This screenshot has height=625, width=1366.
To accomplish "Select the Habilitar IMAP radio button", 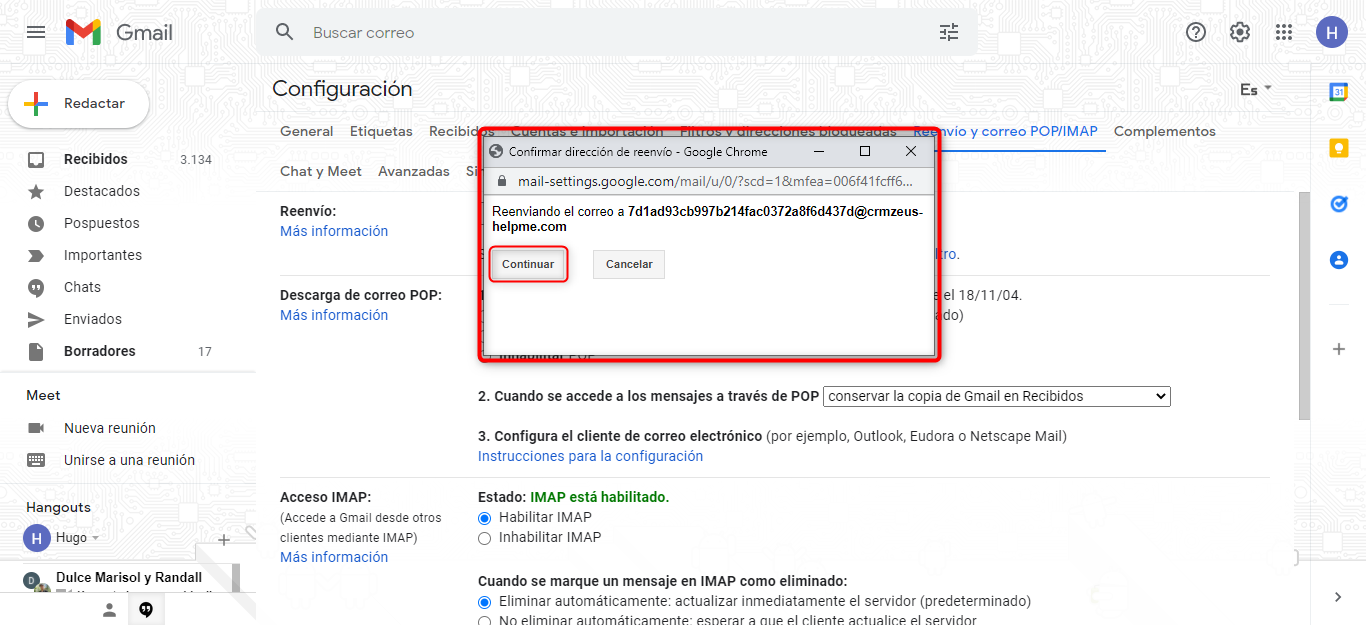I will 485,518.
